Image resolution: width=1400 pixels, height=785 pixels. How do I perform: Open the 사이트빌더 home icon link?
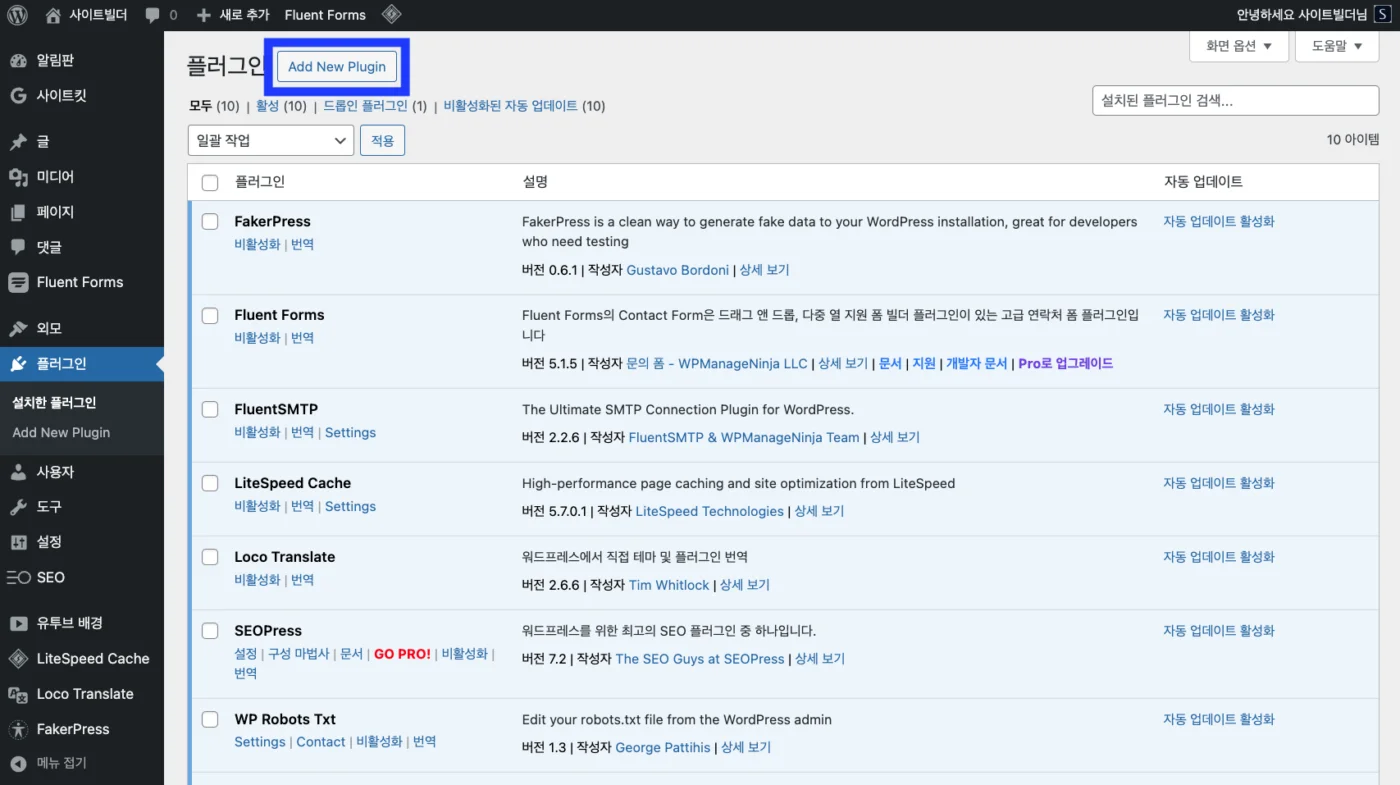(53, 15)
